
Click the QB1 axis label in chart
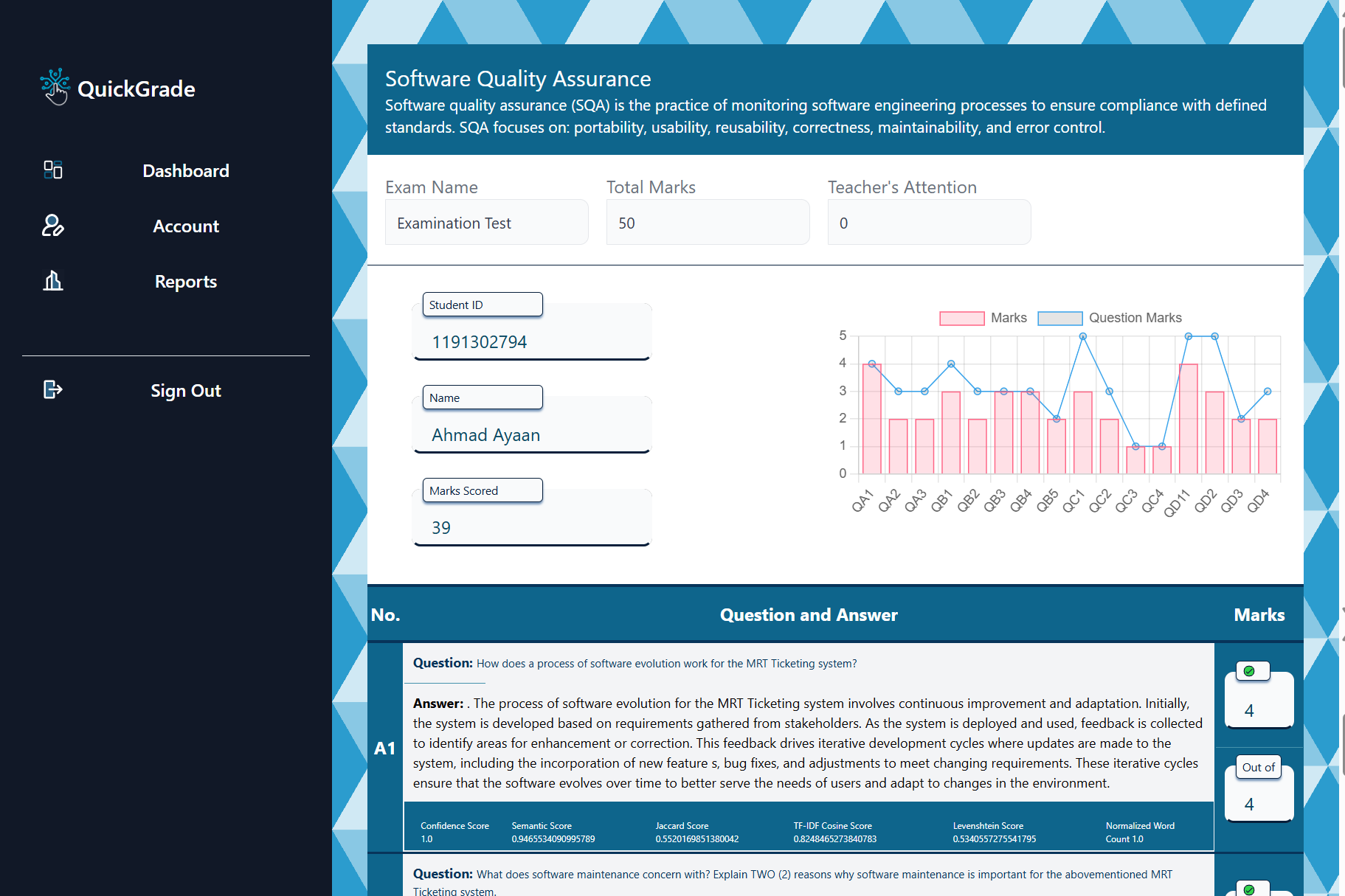(x=942, y=500)
